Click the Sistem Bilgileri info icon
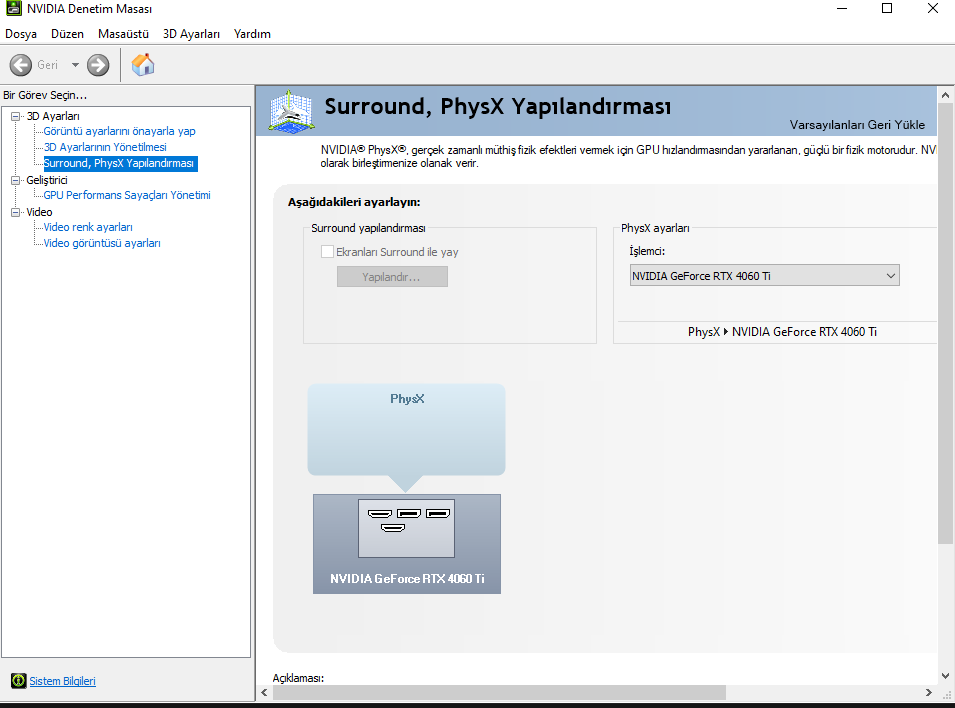 19,681
